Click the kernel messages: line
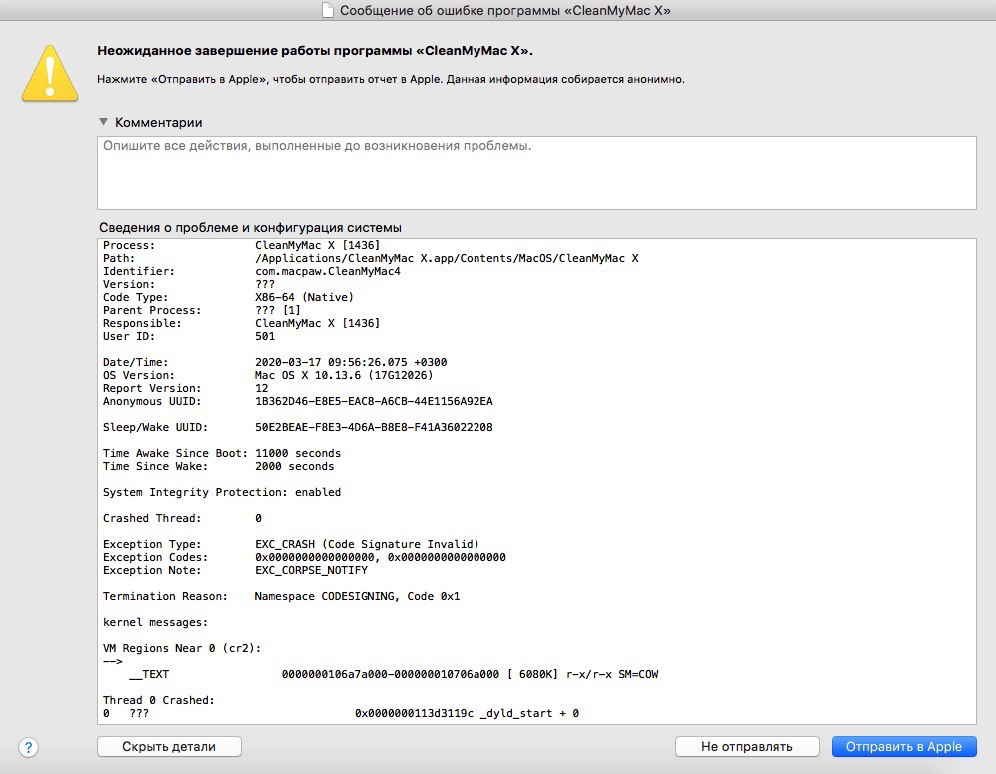Viewport: 996px width, 774px height. tap(155, 622)
